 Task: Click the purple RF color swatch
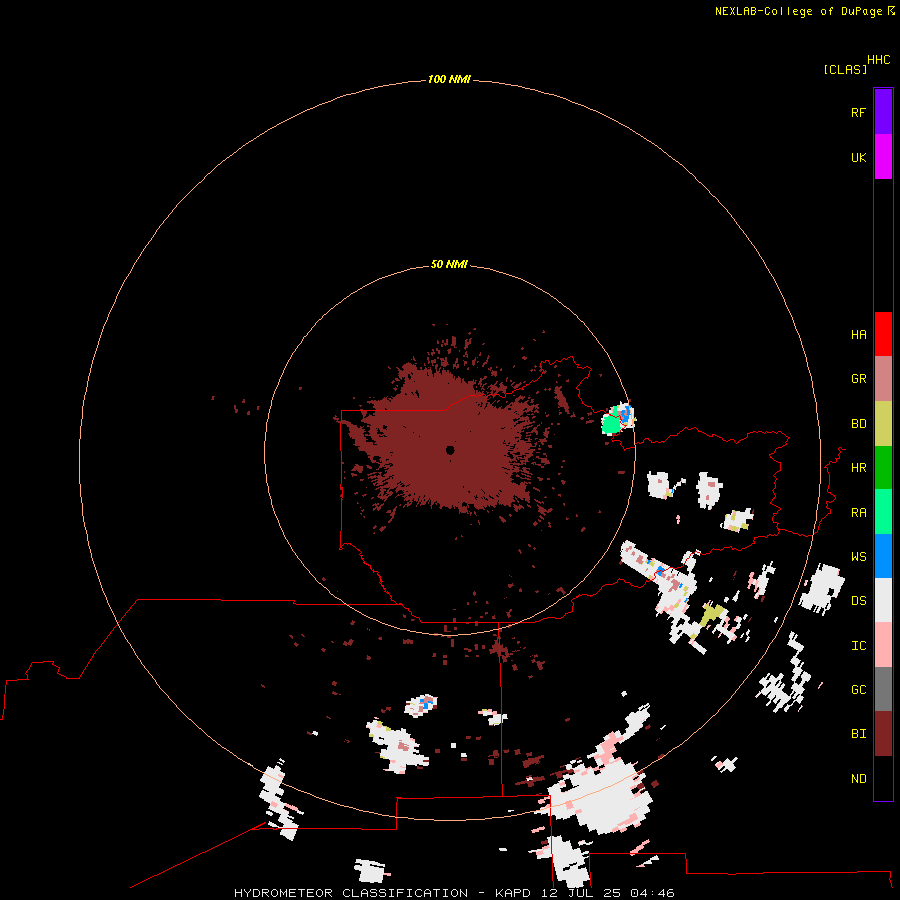pyautogui.click(x=883, y=112)
